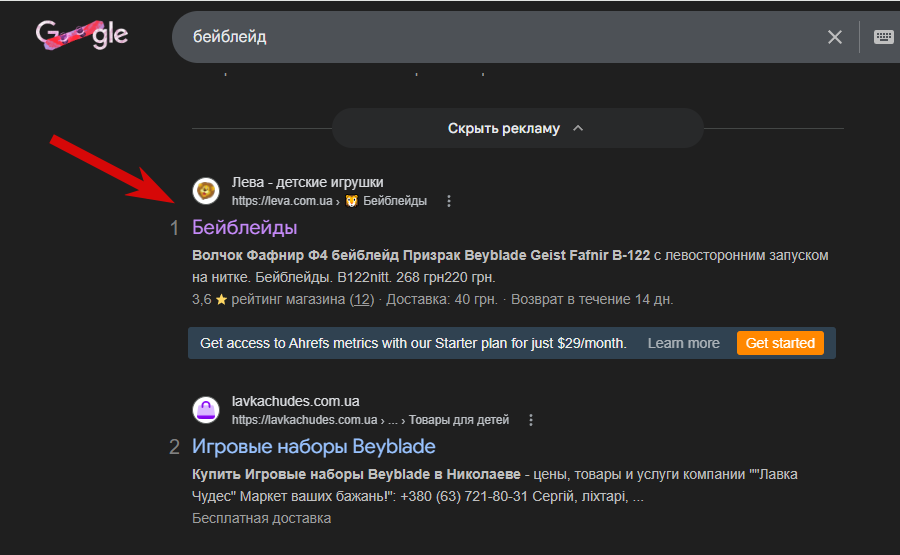
Task: Open the three-dot menu for the lavkachudes result
Action: [531, 420]
